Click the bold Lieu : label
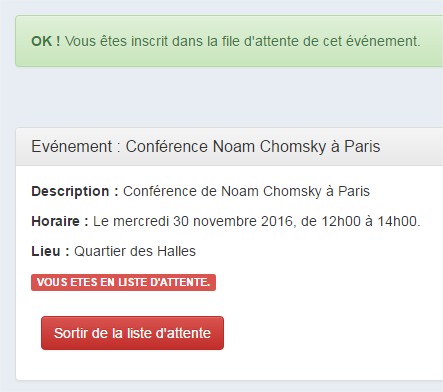 point(50,251)
